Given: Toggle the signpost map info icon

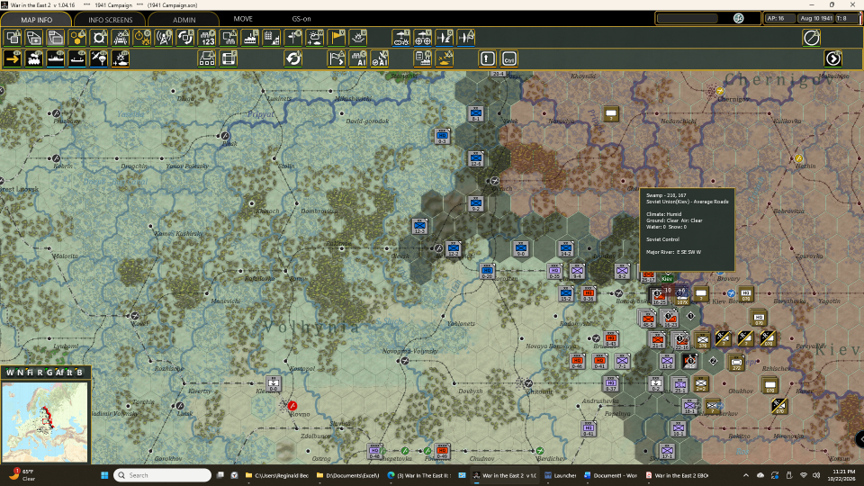Looking at the screenshot, I should click(x=293, y=37).
